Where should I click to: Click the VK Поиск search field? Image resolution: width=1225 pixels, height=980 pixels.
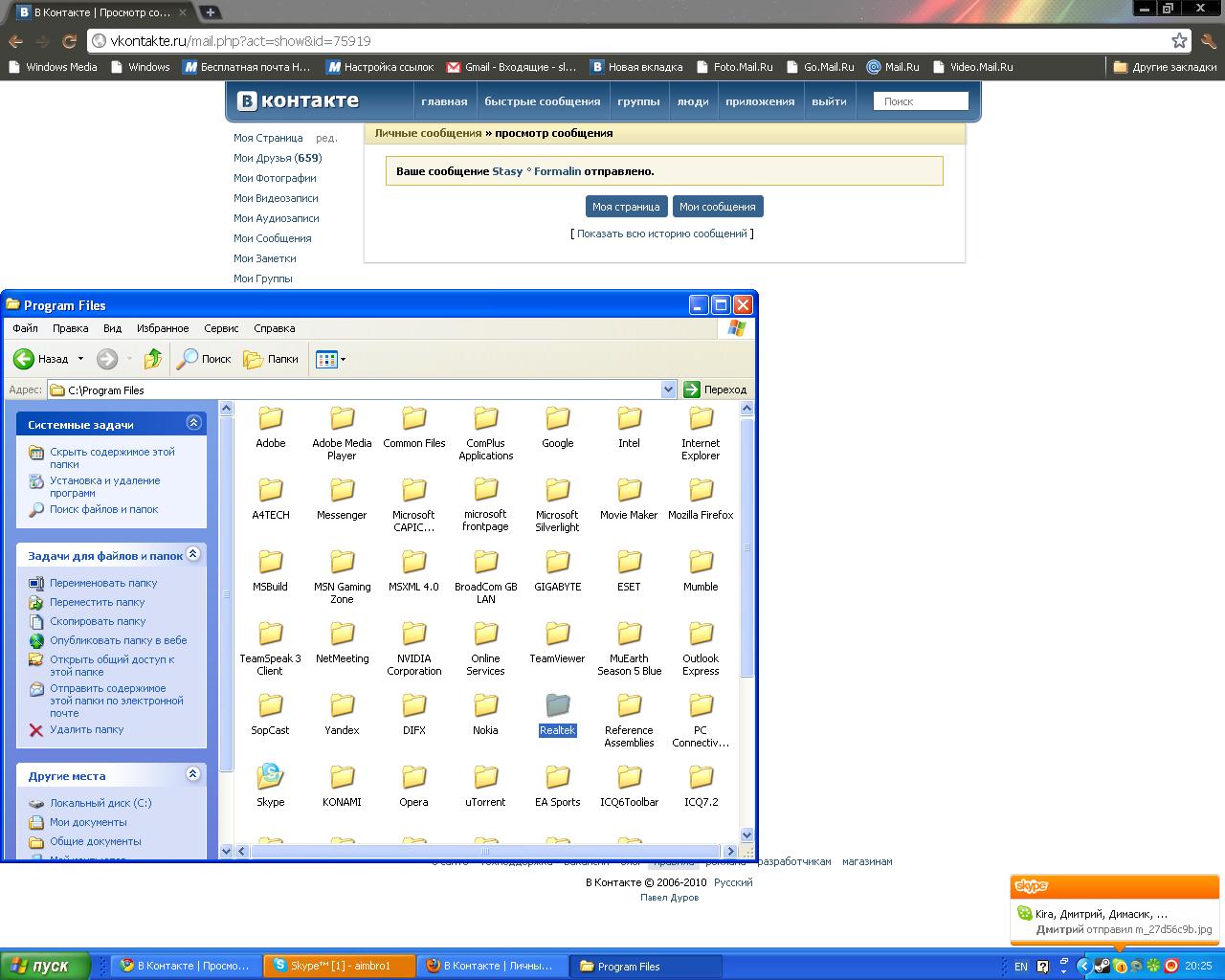point(921,100)
